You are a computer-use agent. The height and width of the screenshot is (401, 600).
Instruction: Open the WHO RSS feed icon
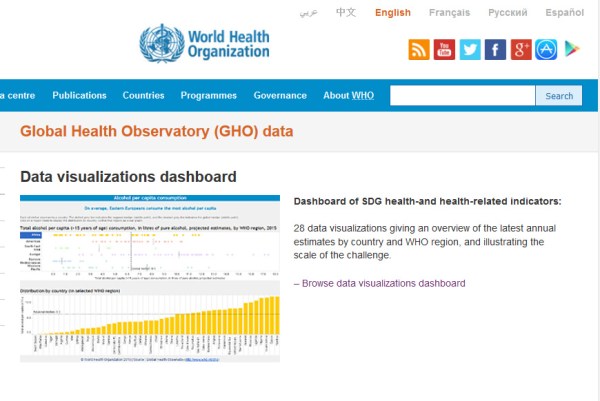(419, 49)
